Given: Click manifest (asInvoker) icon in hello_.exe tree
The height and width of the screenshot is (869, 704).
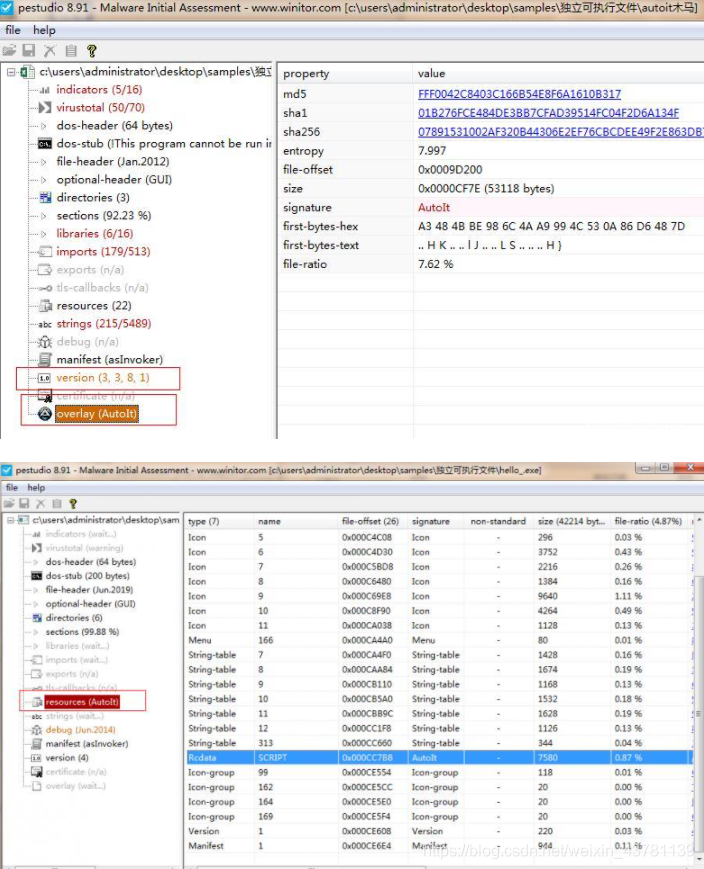Looking at the screenshot, I should coord(37,744).
